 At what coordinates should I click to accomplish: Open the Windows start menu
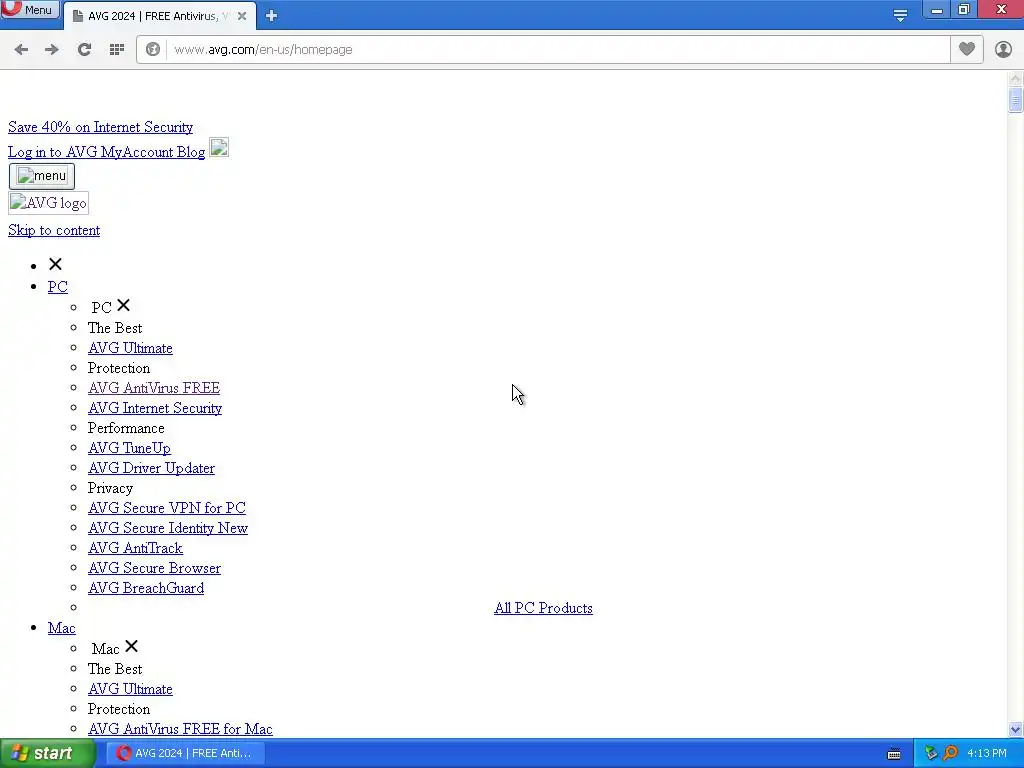(x=48, y=754)
